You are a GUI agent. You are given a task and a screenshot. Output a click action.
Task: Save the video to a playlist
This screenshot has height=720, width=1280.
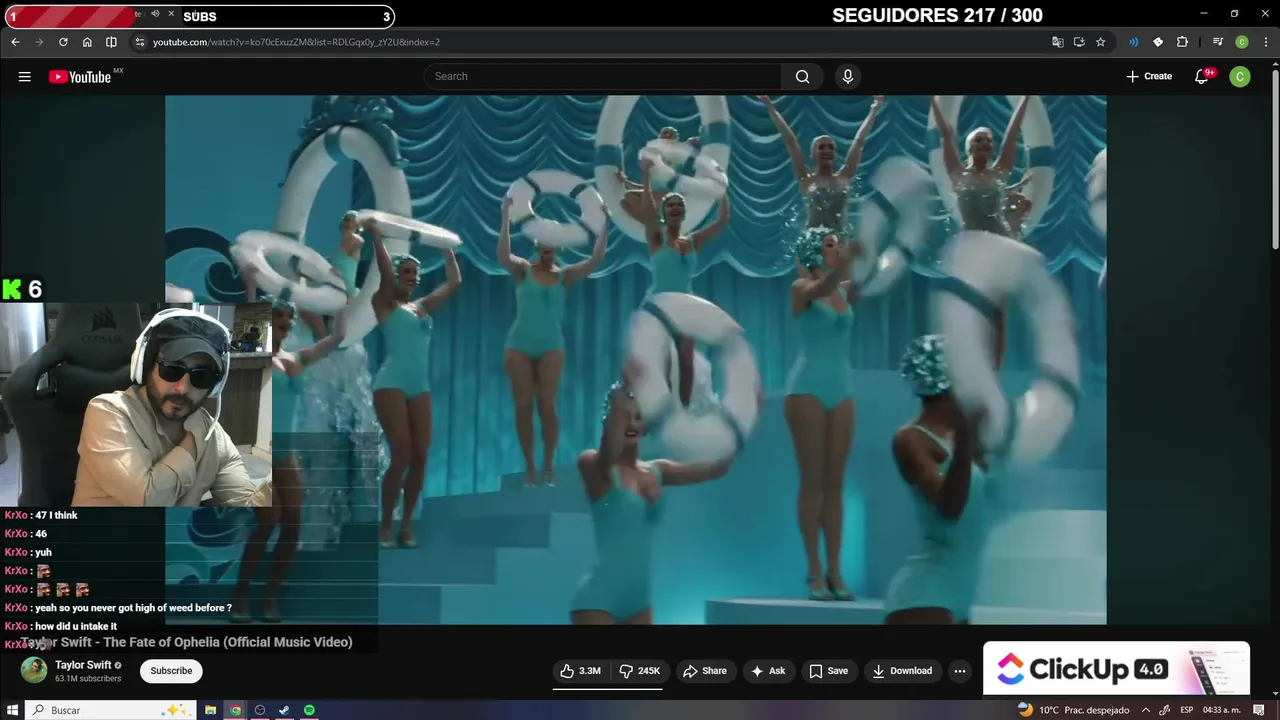click(828, 671)
